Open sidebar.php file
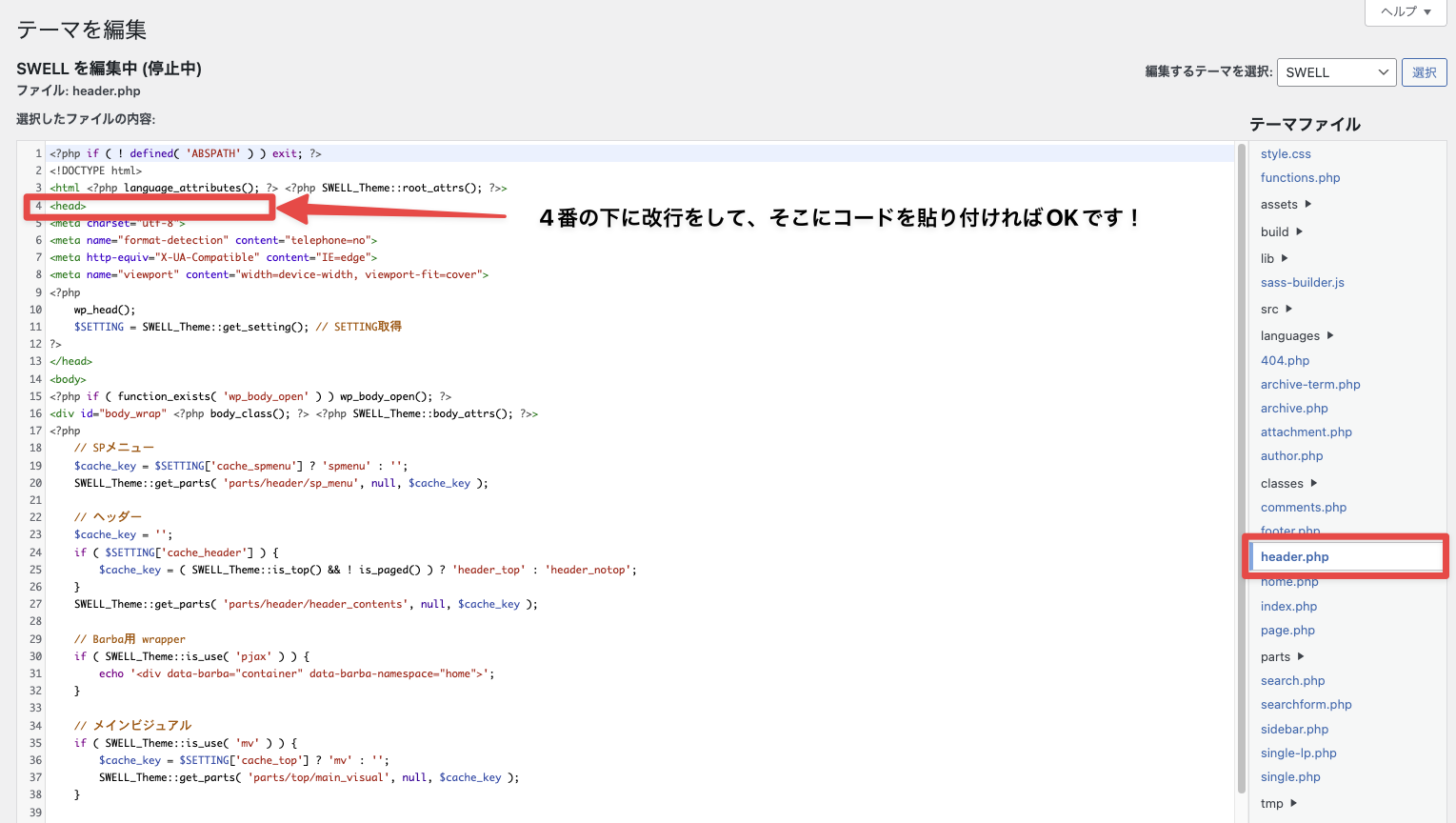The width and height of the screenshot is (1456, 823). pyautogui.click(x=1294, y=730)
